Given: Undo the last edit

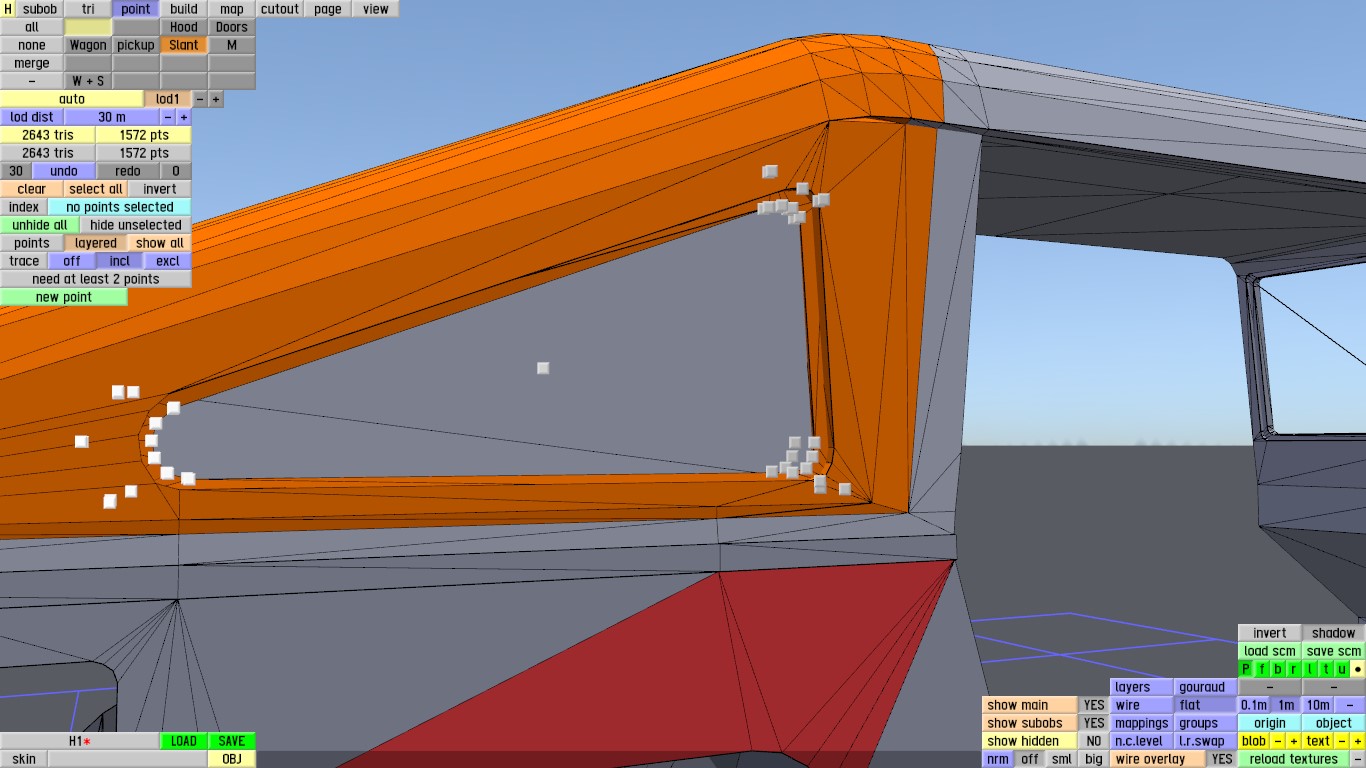Looking at the screenshot, I should [64, 171].
